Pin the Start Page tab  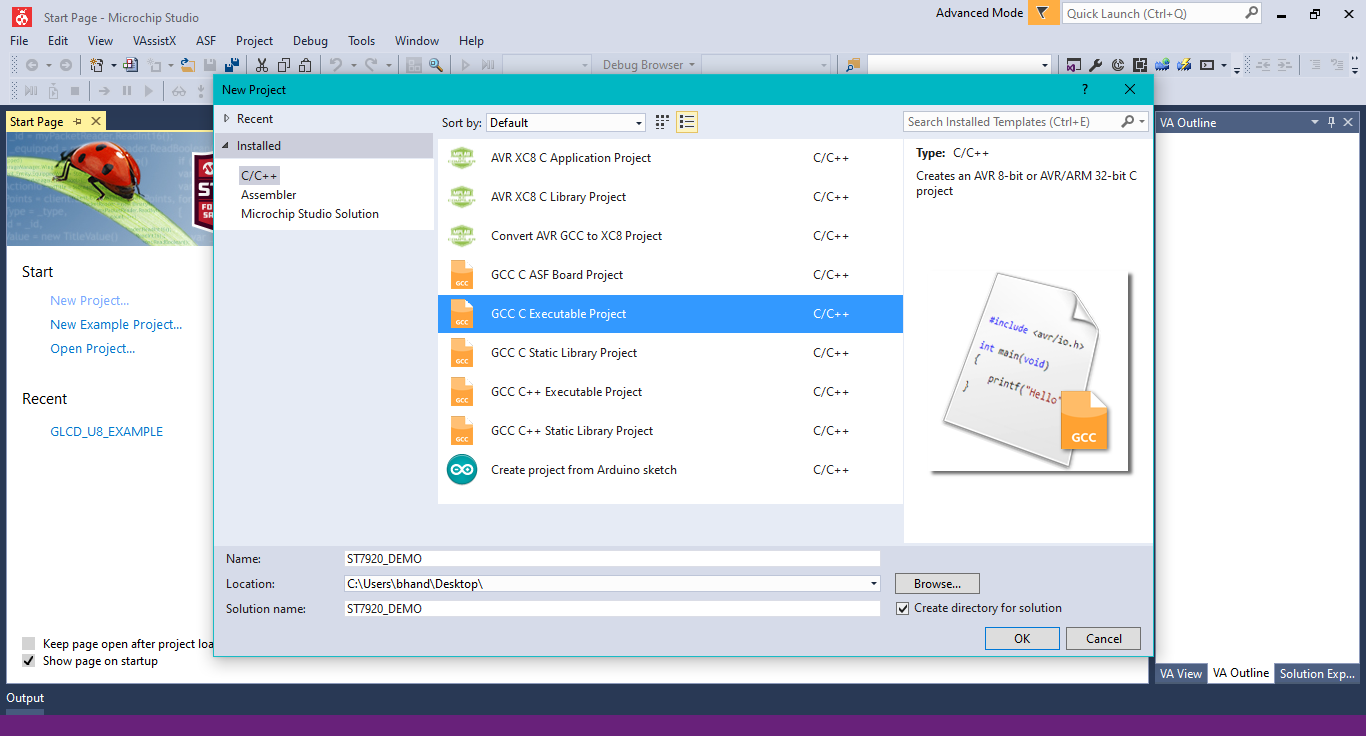coord(78,121)
